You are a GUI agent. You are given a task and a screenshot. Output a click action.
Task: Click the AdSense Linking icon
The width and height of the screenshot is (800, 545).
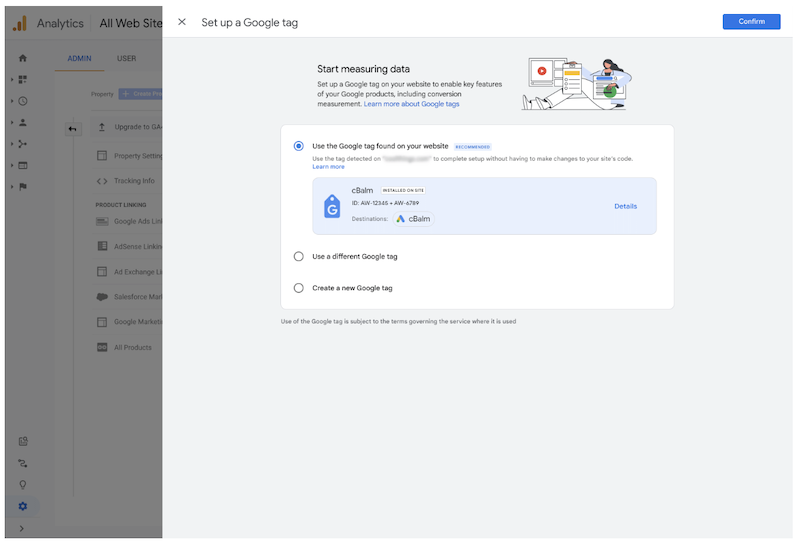click(102, 246)
